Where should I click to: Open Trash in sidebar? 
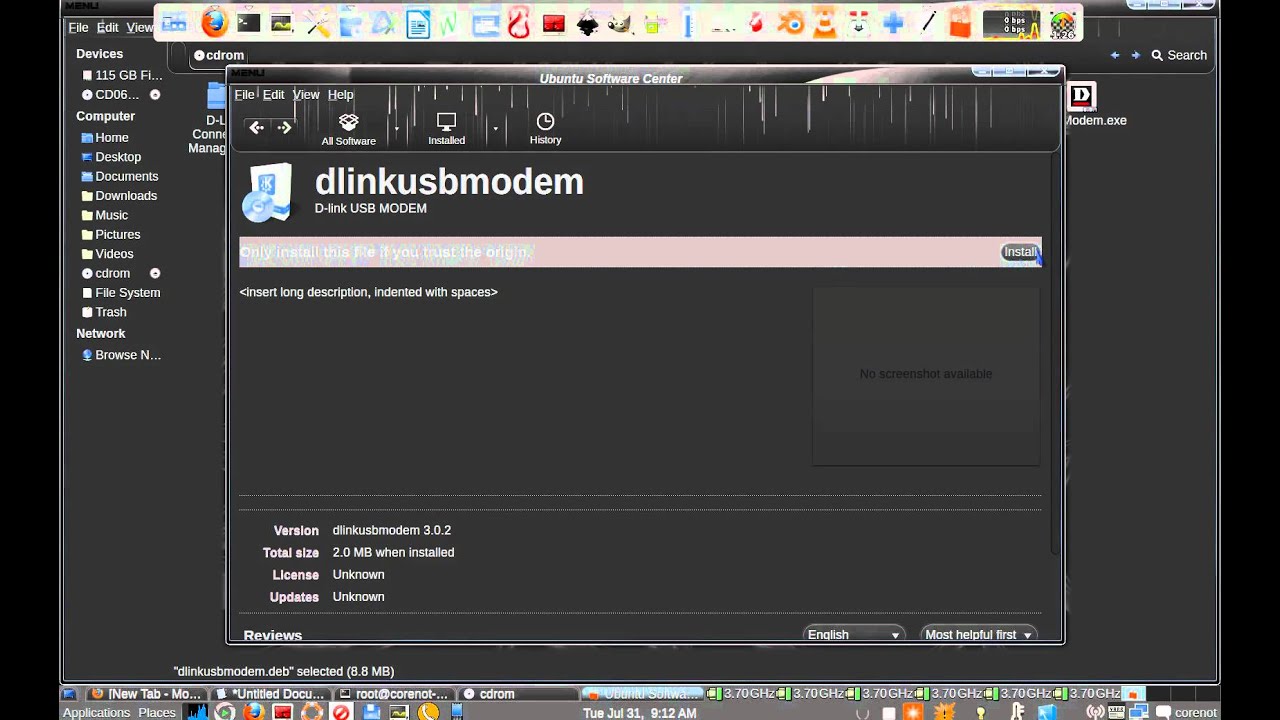pyautogui.click(x=104, y=312)
